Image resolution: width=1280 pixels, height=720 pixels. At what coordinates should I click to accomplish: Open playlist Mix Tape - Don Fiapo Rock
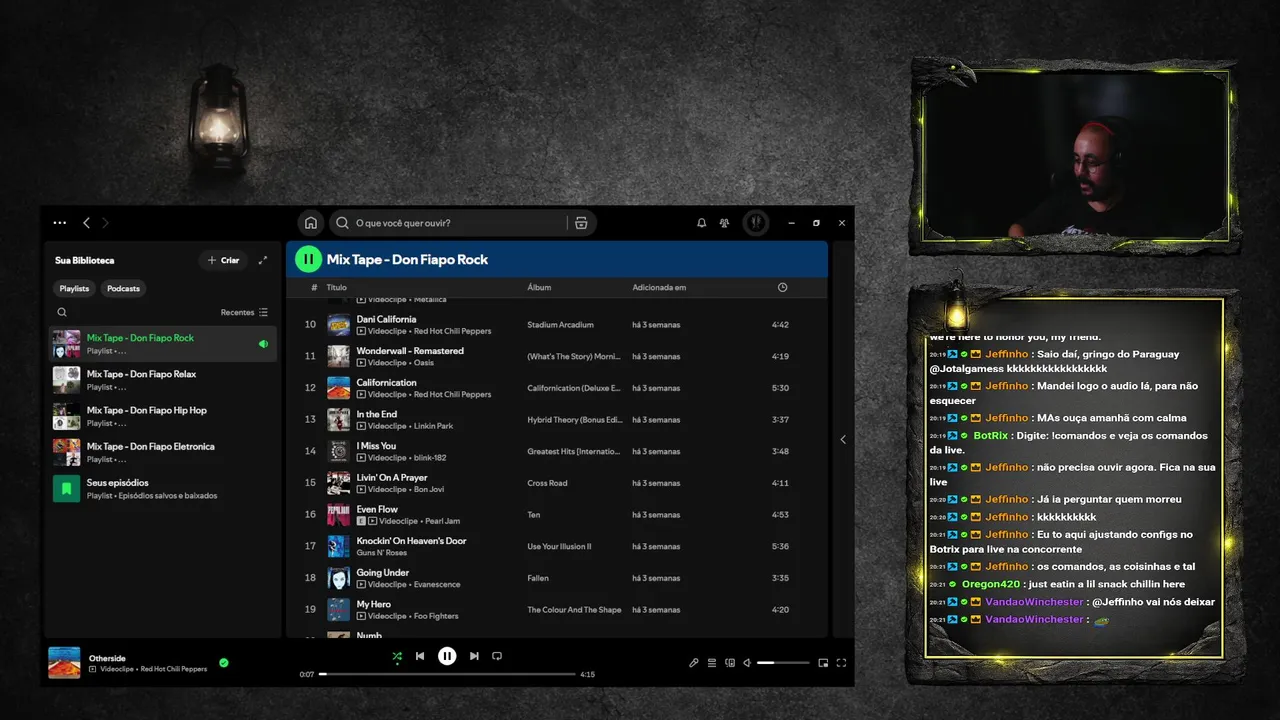163,343
